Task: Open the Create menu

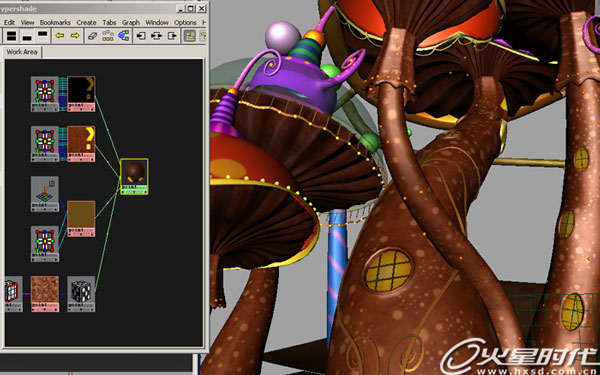Action: coord(86,23)
